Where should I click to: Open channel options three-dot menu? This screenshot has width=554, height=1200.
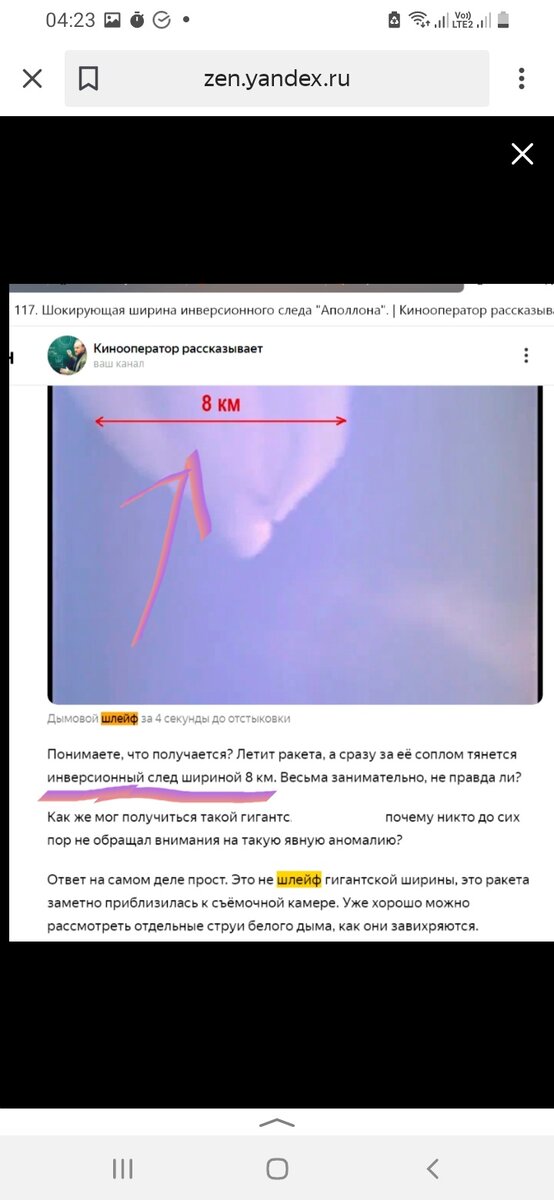click(x=526, y=355)
